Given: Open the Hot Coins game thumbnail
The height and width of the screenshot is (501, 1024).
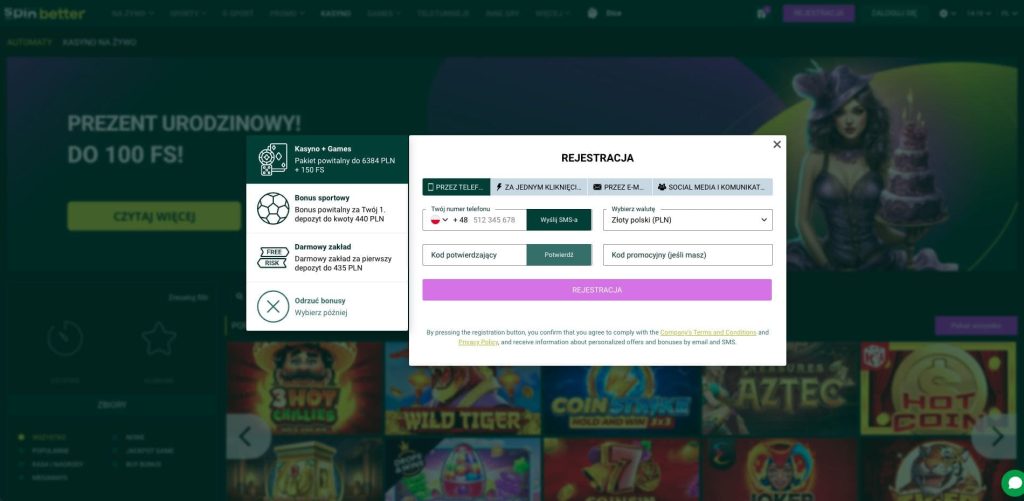Looking at the screenshot, I should click(938, 389).
